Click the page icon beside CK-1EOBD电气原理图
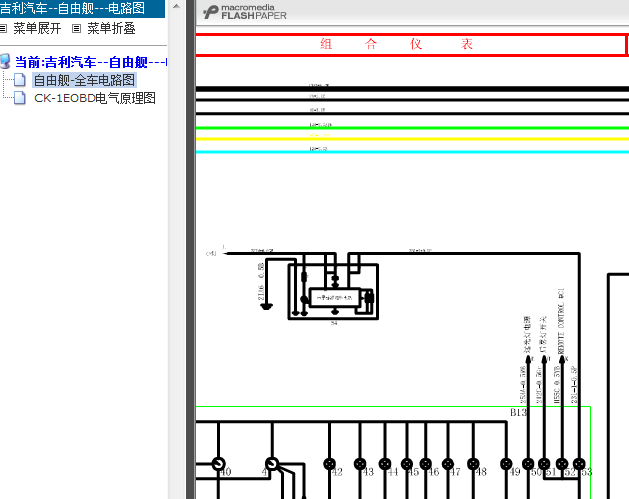The image size is (629, 499). [x=20, y=97]
